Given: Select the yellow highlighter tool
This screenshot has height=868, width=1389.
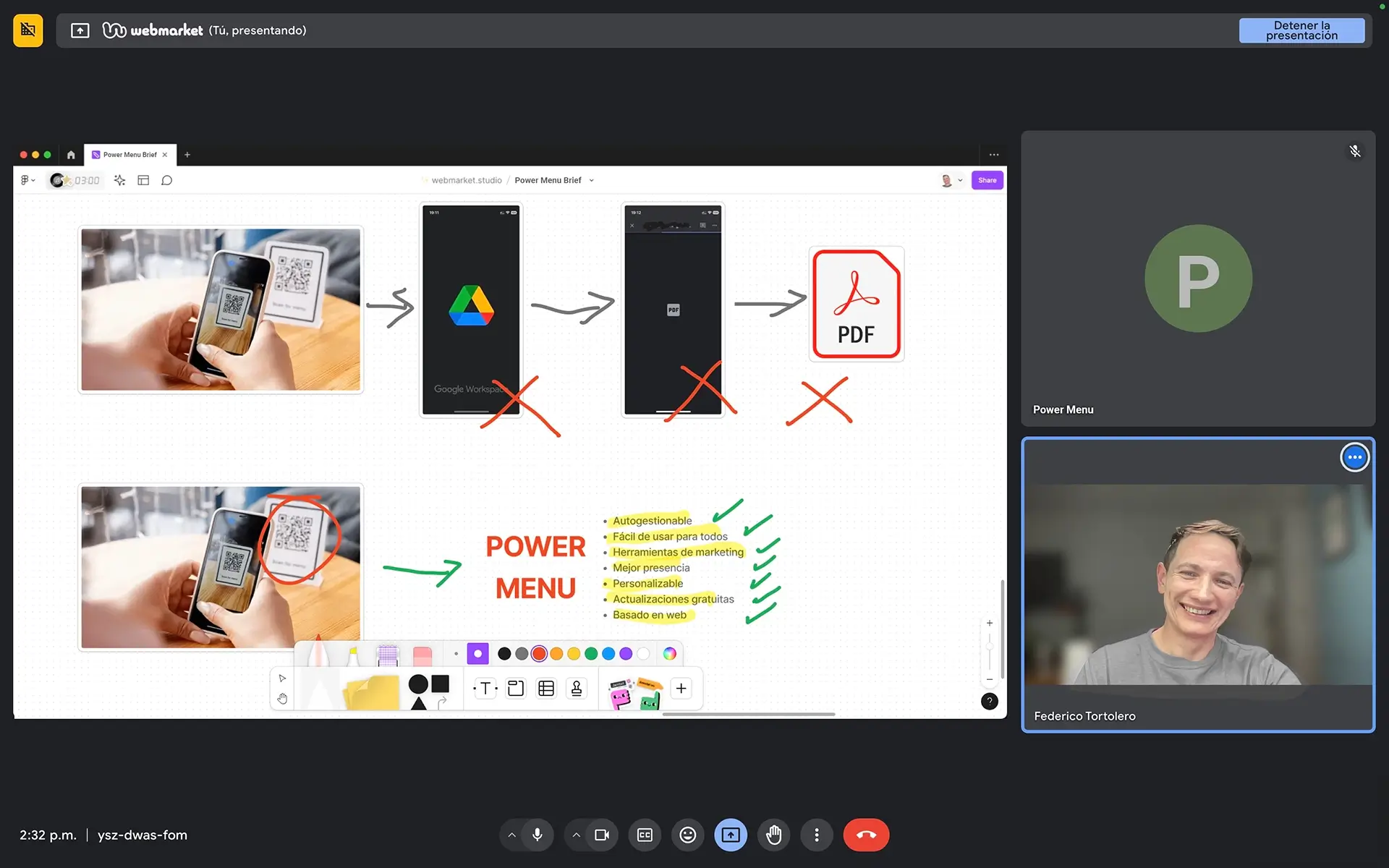Looking at the screenshot, I should [x=353, y=655].
